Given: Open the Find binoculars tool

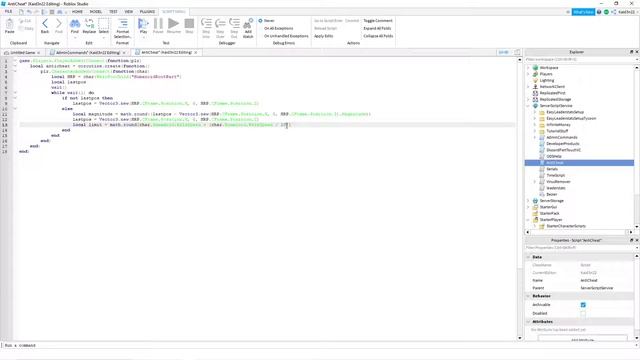Looking at the screenshot, I should tap(75, 25).
